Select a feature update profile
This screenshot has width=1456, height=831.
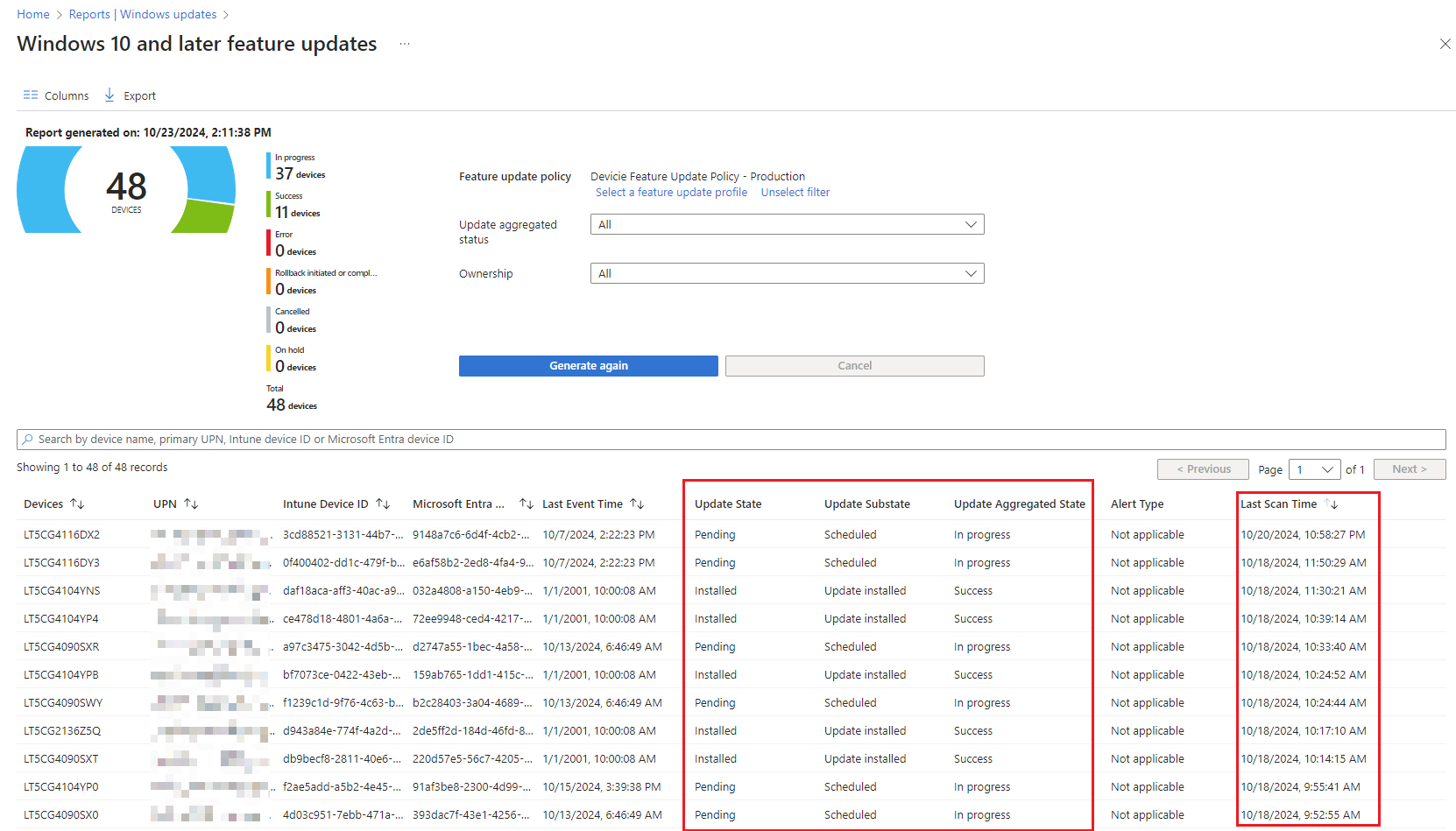671,192
